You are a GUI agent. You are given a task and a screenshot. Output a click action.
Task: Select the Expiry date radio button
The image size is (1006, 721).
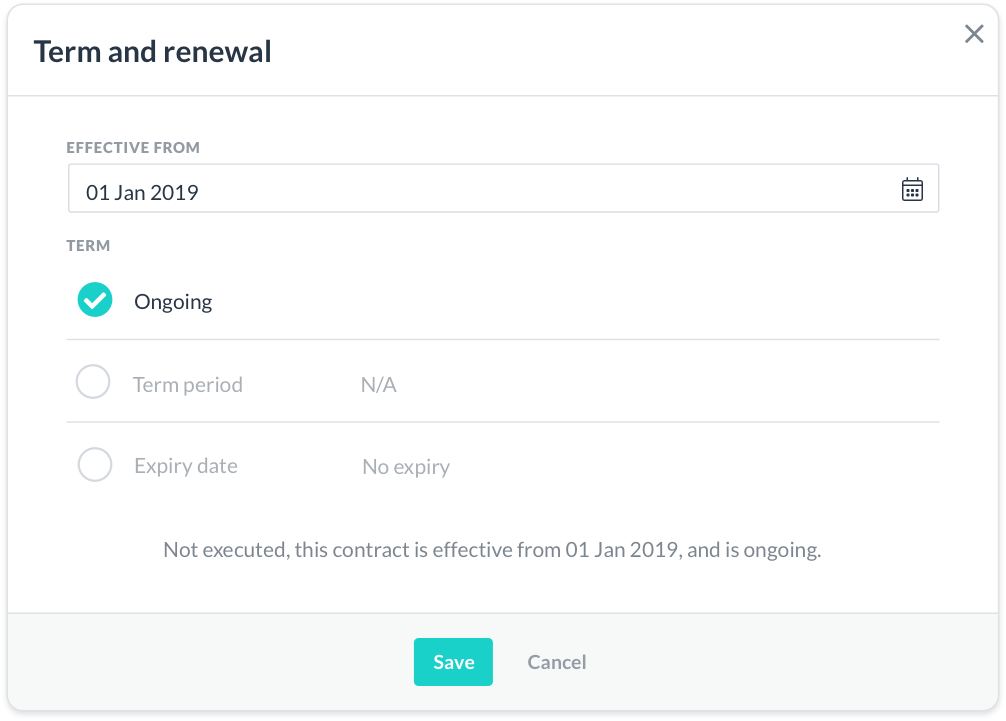93,464
